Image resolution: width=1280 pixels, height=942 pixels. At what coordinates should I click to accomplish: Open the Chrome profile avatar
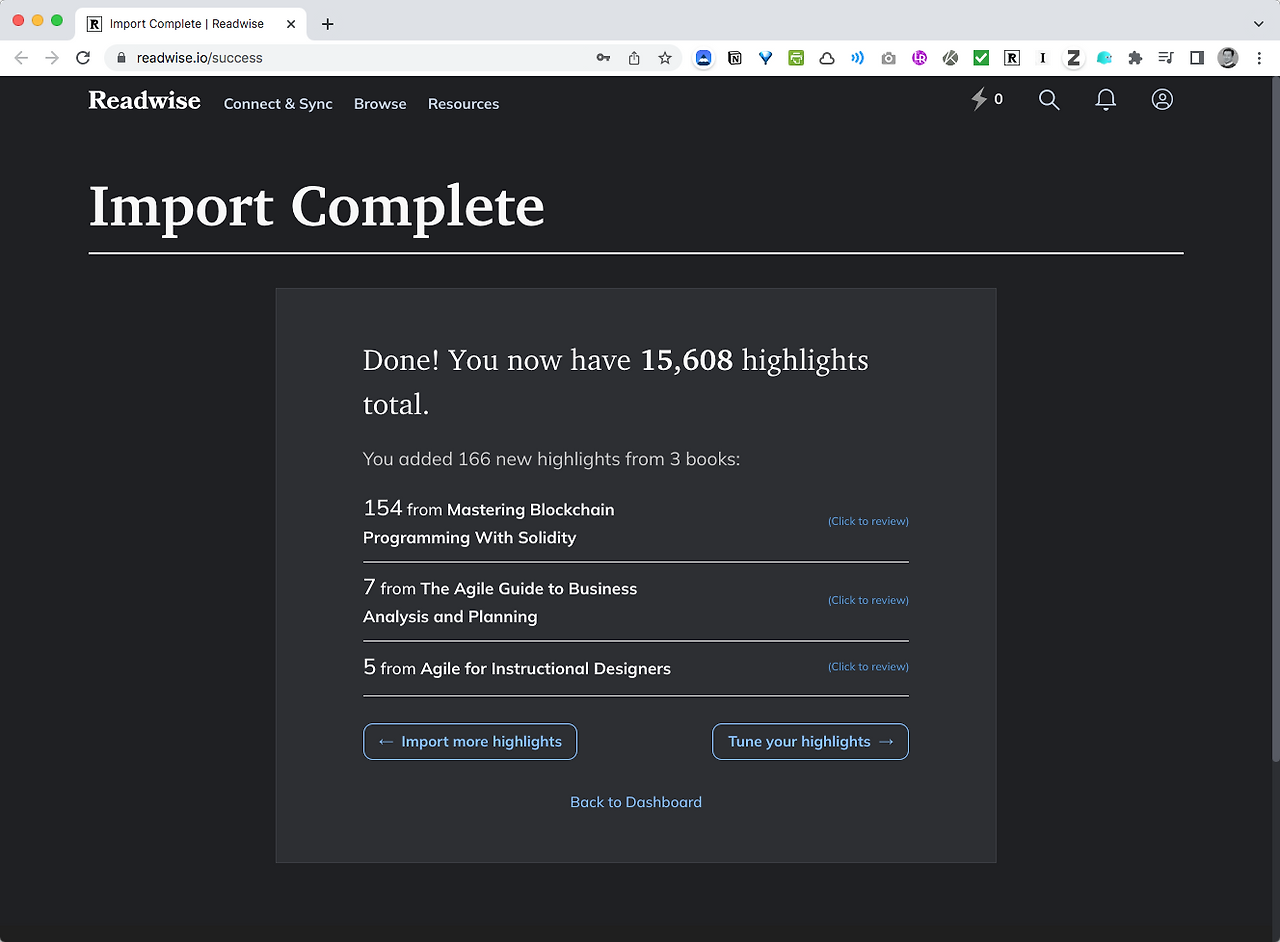[x=1228, y=58]
